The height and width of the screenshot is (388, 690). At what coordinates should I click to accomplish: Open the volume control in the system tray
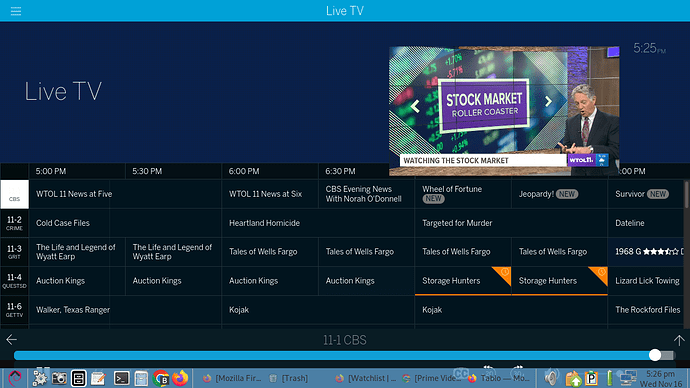click(x=551, y=377)
